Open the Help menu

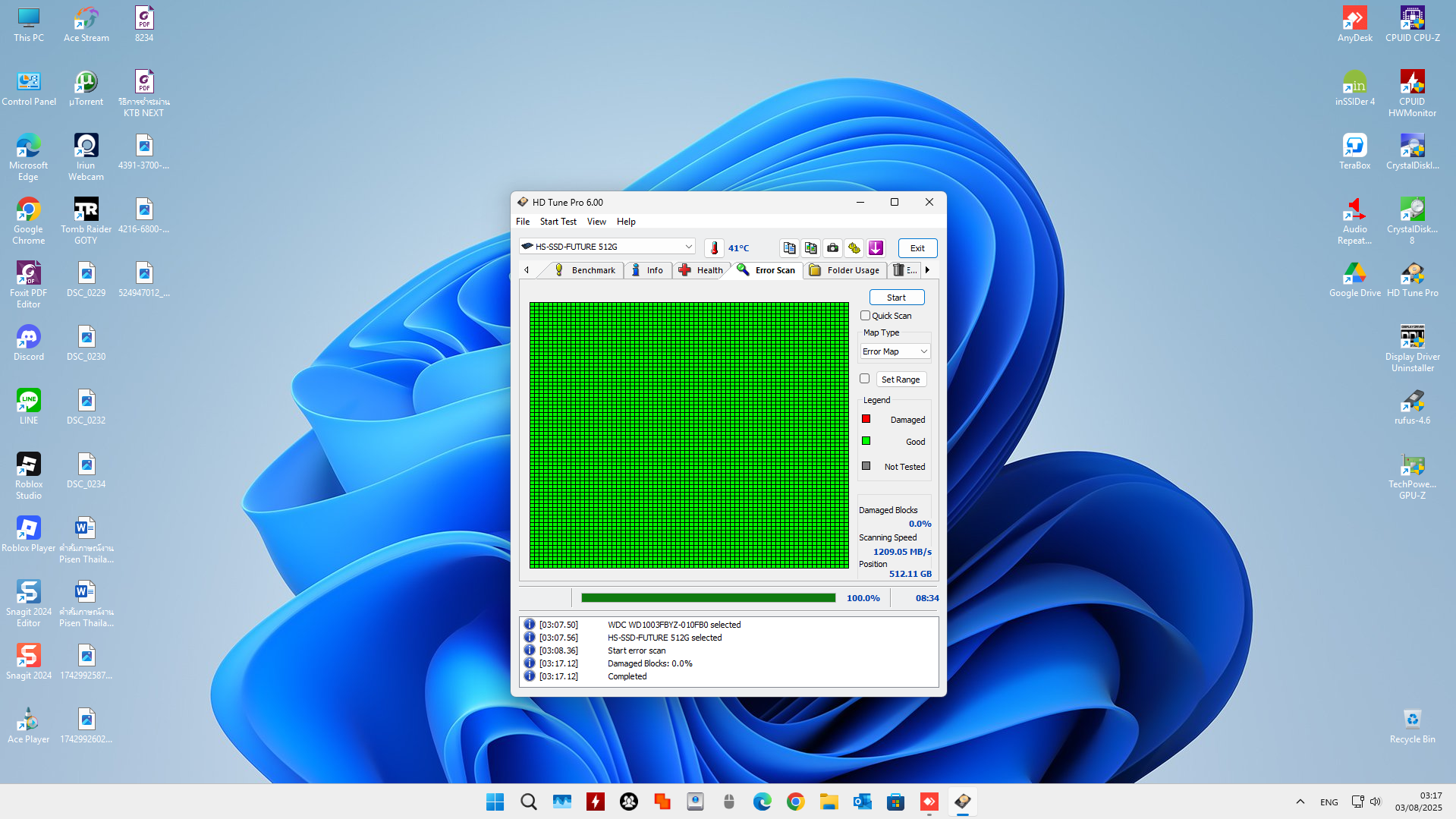point(626,222)
